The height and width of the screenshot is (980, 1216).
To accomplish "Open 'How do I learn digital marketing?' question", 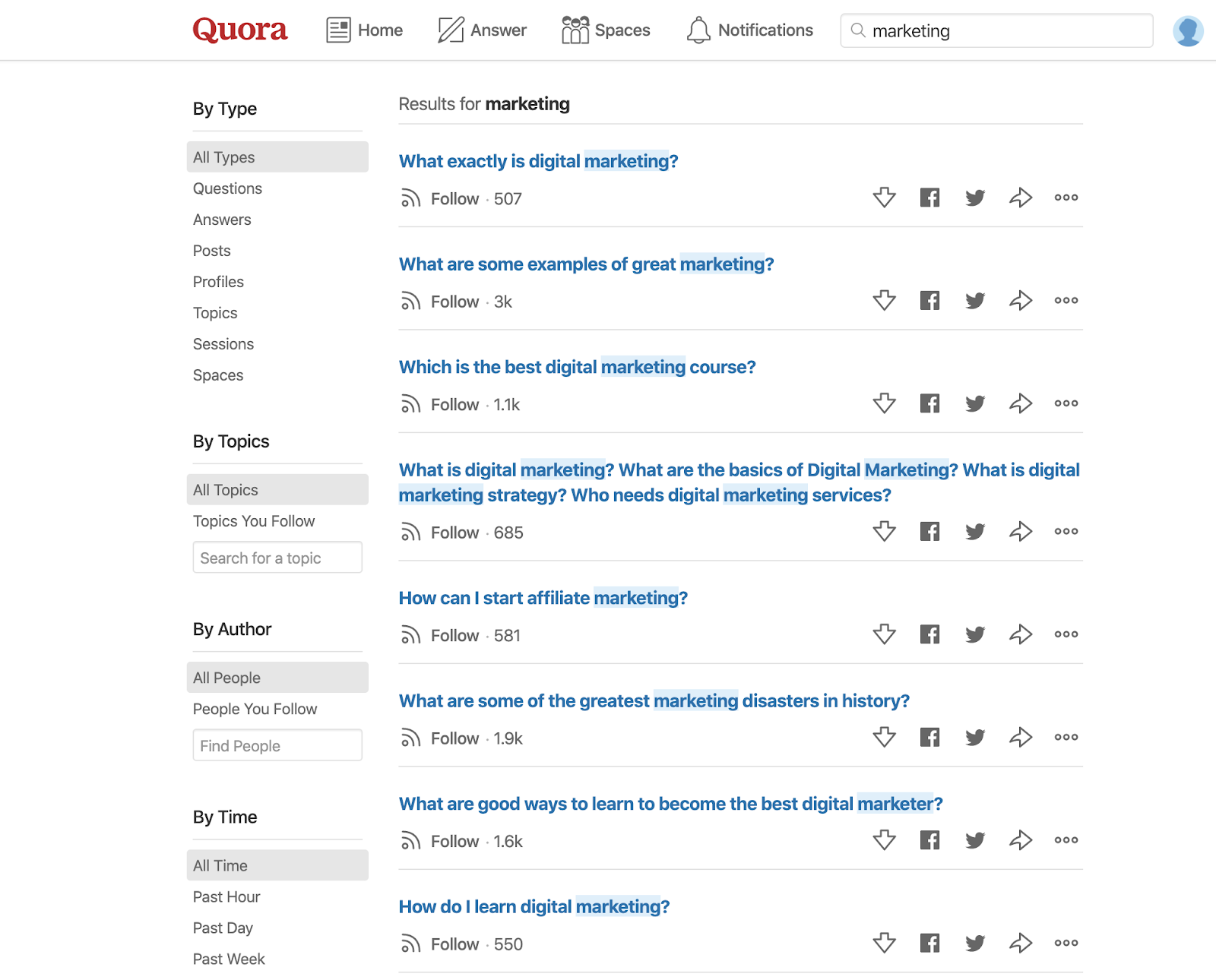I will [x=534, y=906].
